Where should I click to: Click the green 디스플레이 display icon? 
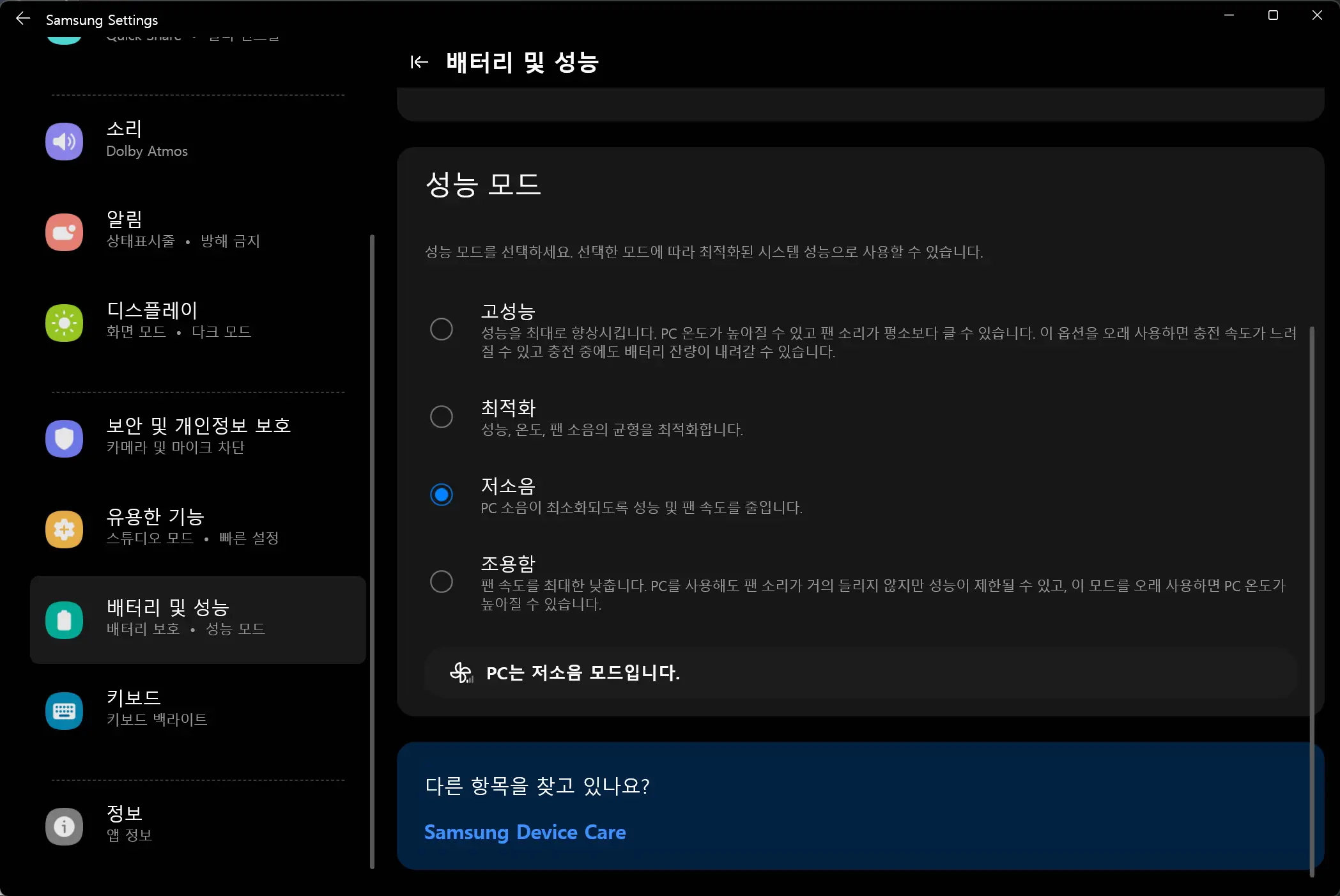point(64,323)
